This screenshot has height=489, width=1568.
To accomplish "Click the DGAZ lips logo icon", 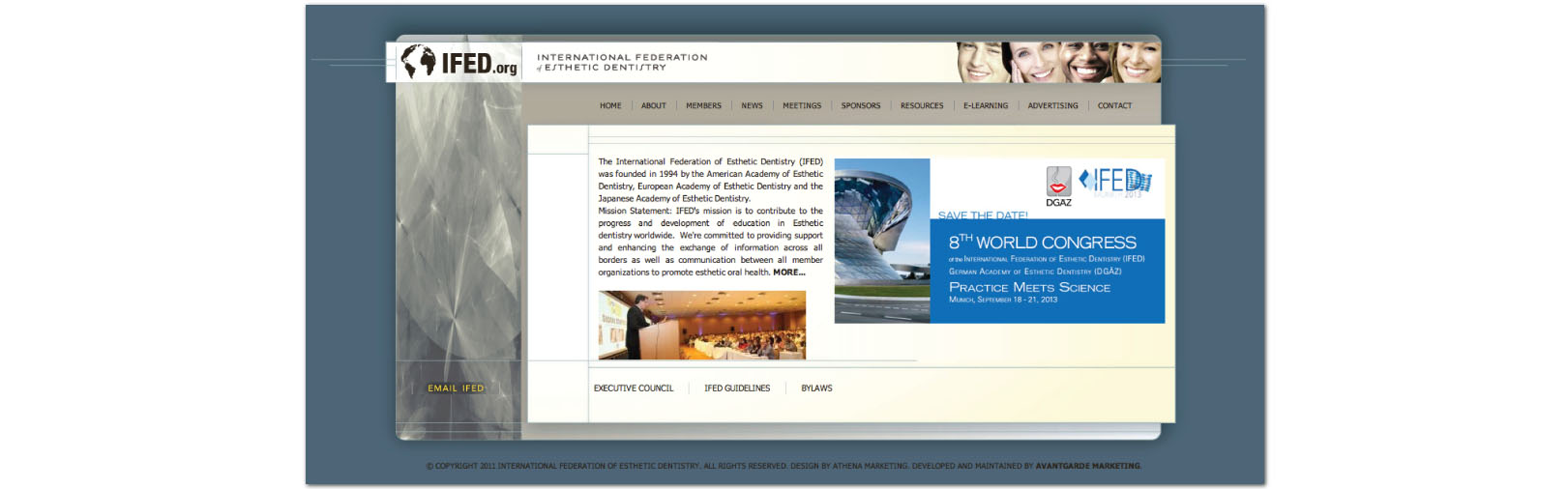I will pos(1058,182).
